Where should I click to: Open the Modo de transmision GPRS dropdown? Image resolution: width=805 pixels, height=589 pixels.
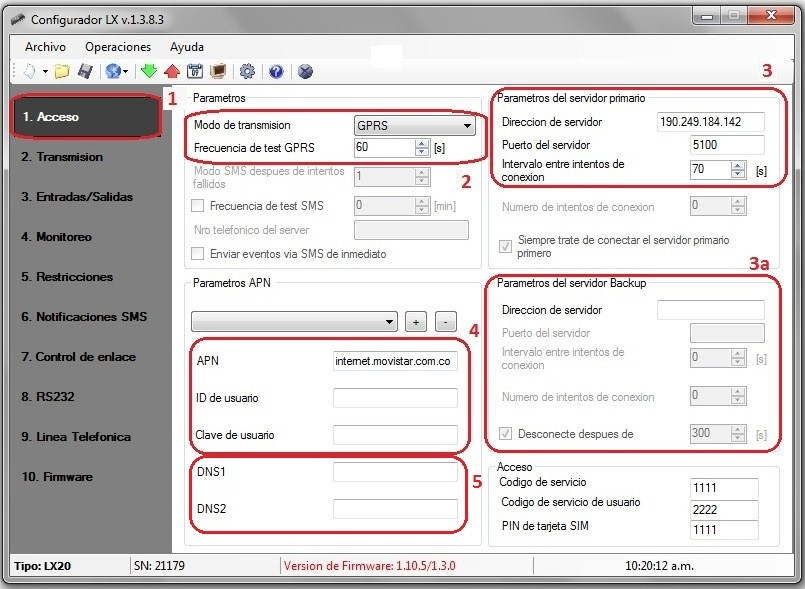(414, 126)
